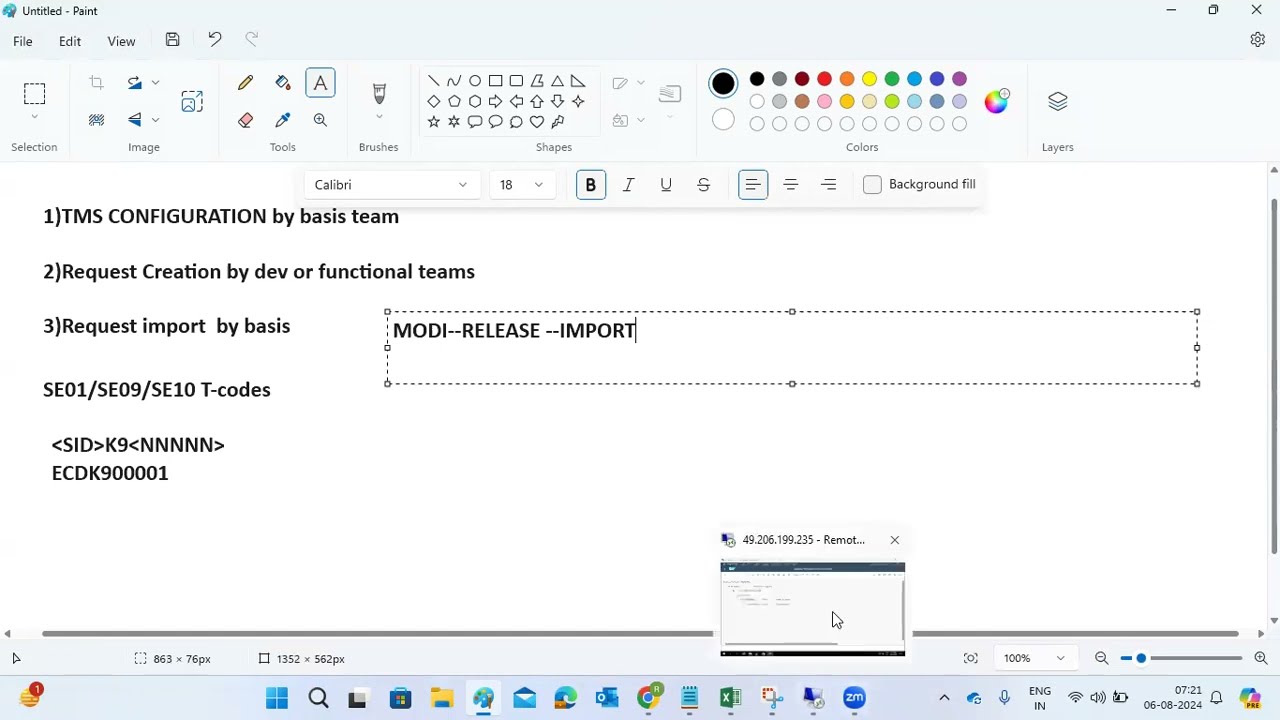This screenshot has height=720, width=1280.
Task: Toggle Bold formatting
Action: click(590, 185)
